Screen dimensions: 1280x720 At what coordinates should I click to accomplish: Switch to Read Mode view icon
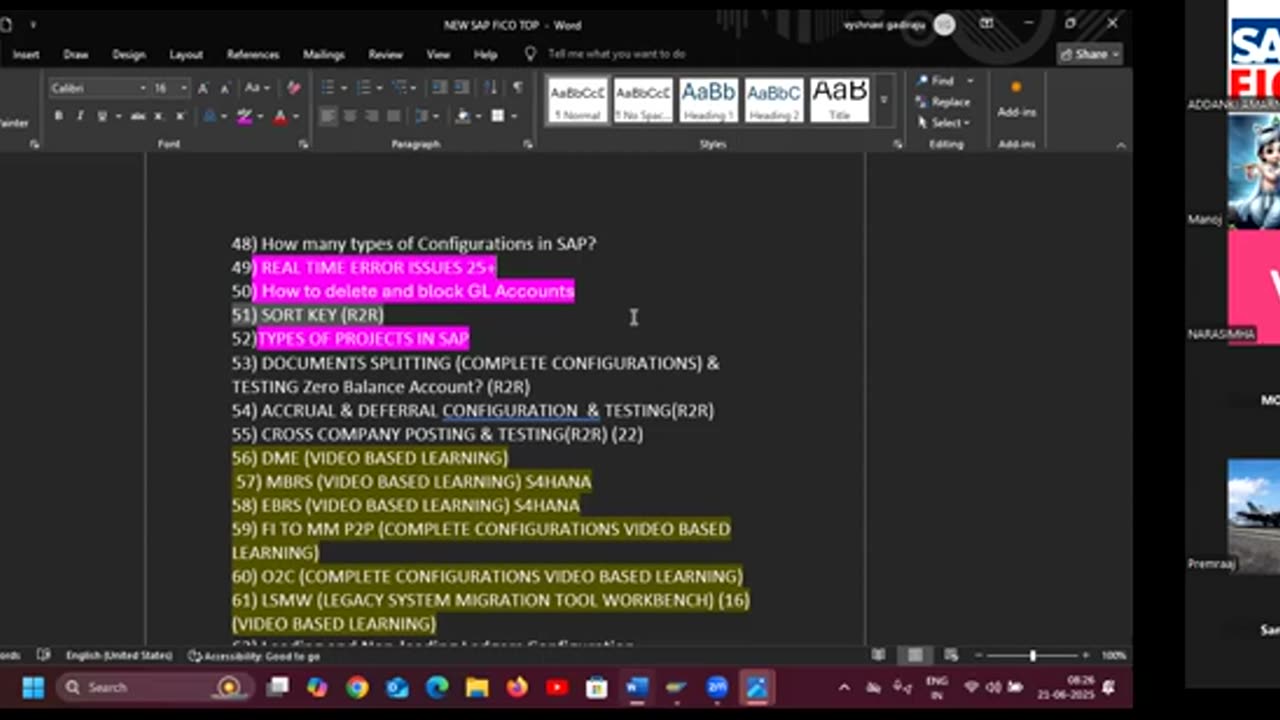coord(878,656)
